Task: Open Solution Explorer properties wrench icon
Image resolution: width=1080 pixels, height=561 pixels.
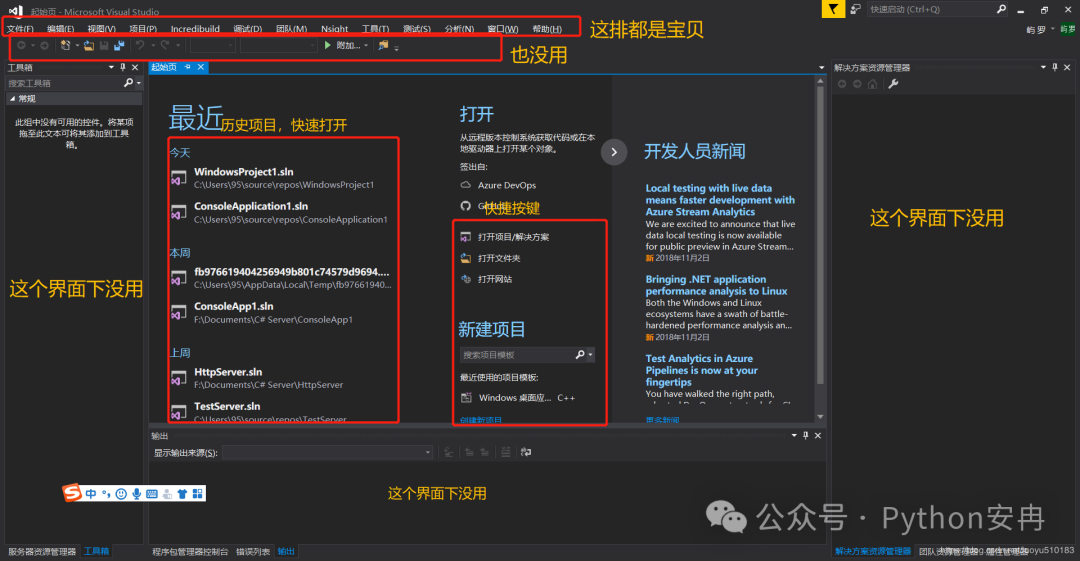Action: [x=893, y=84]
